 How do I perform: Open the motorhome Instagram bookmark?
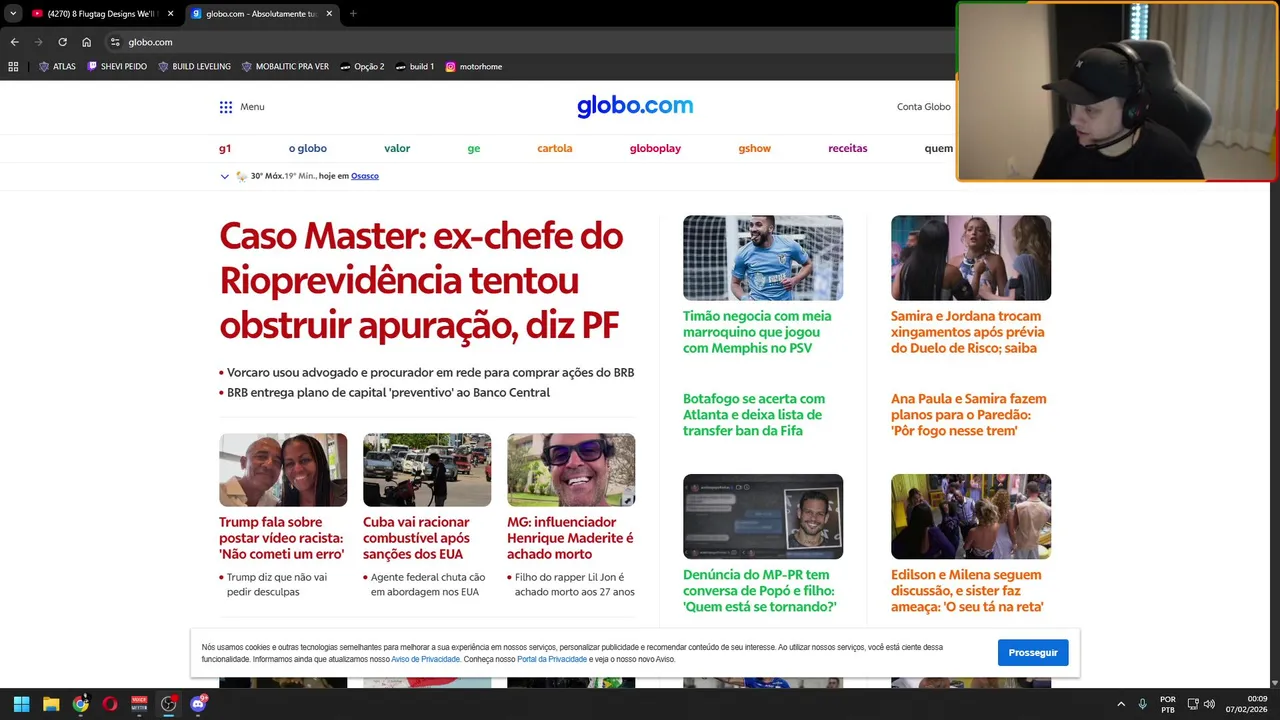pos(474,67)
